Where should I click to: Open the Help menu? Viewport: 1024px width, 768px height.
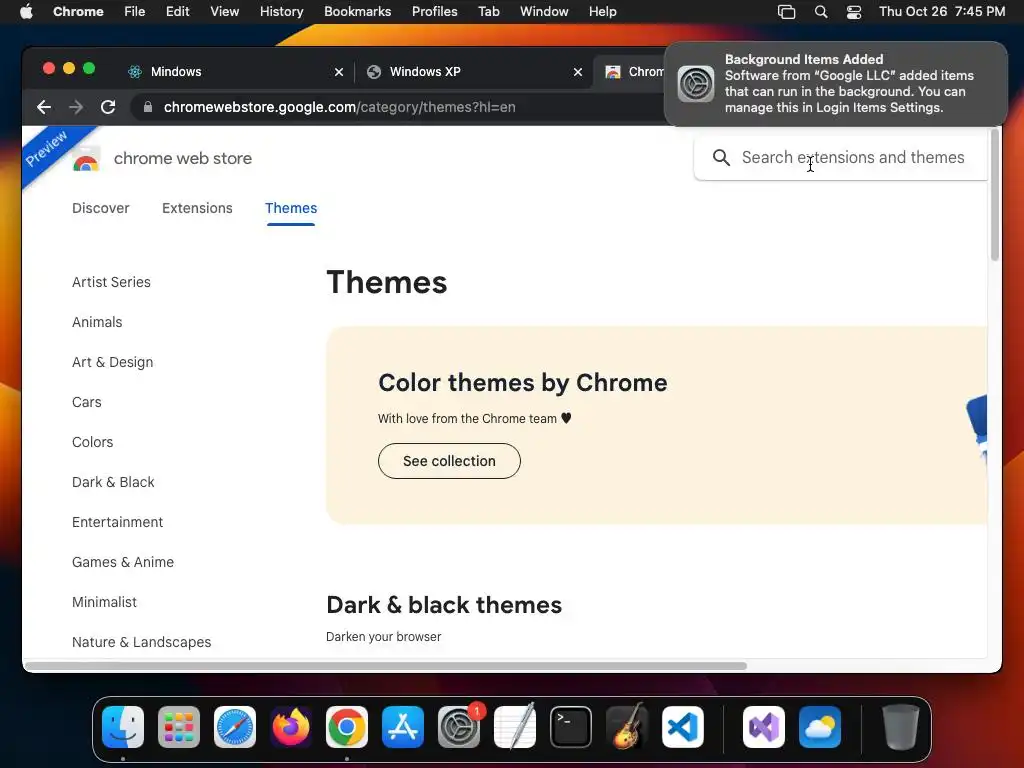pyautogui.click(x=602, y=12)
